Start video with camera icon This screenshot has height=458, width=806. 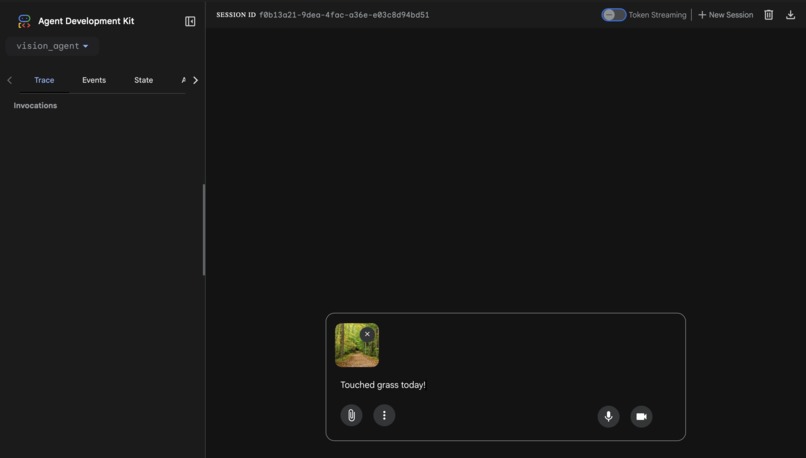(x=642, y=416)
